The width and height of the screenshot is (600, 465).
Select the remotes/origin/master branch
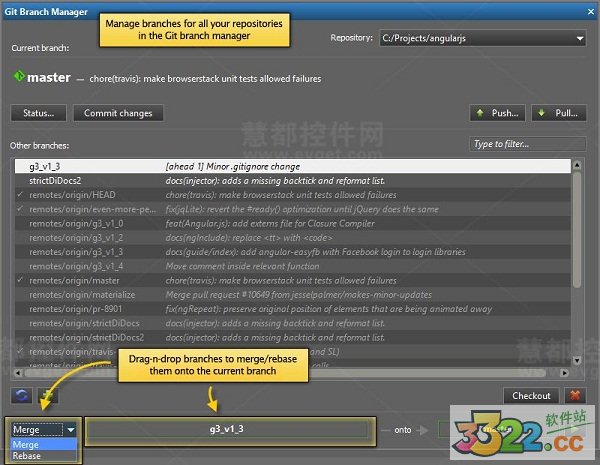293,280
